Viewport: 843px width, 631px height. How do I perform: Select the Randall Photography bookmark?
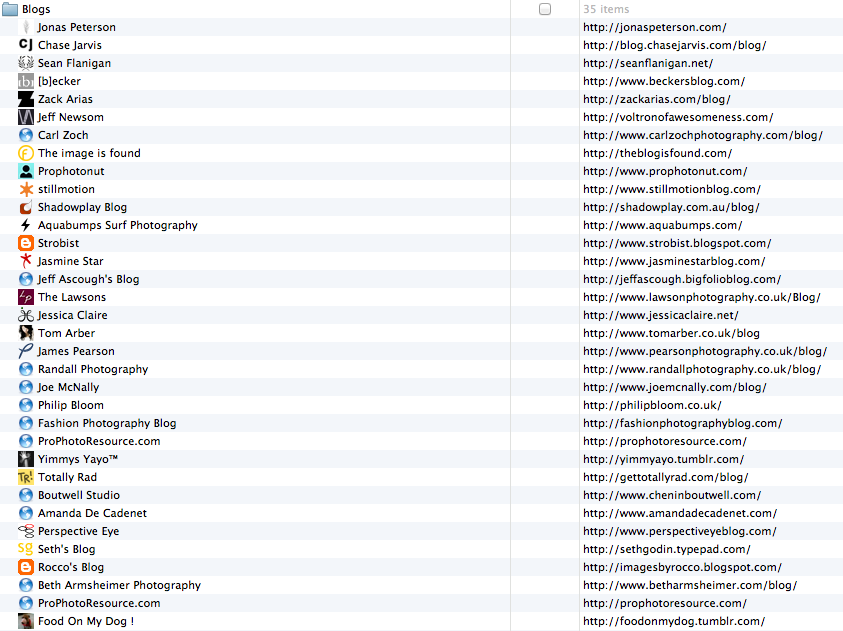93,369
